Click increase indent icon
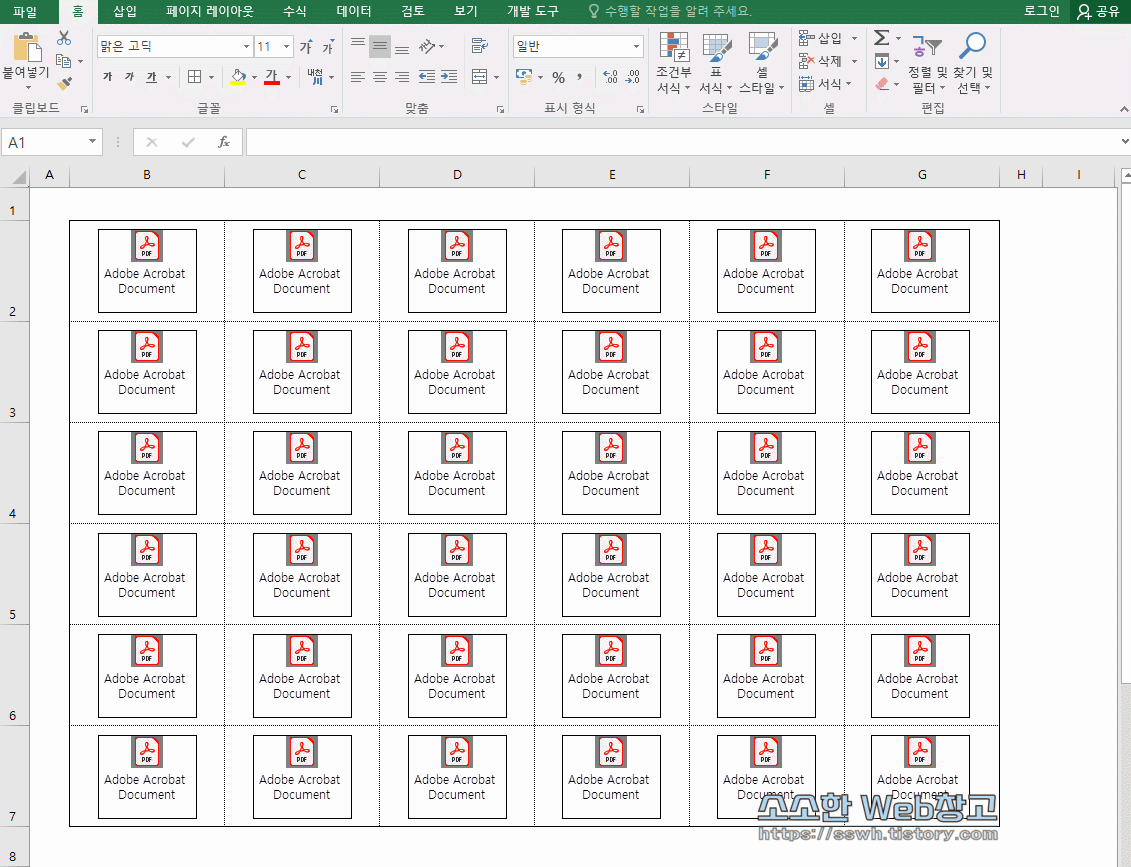Screen dimensions: 1131x867 (449, 76)
